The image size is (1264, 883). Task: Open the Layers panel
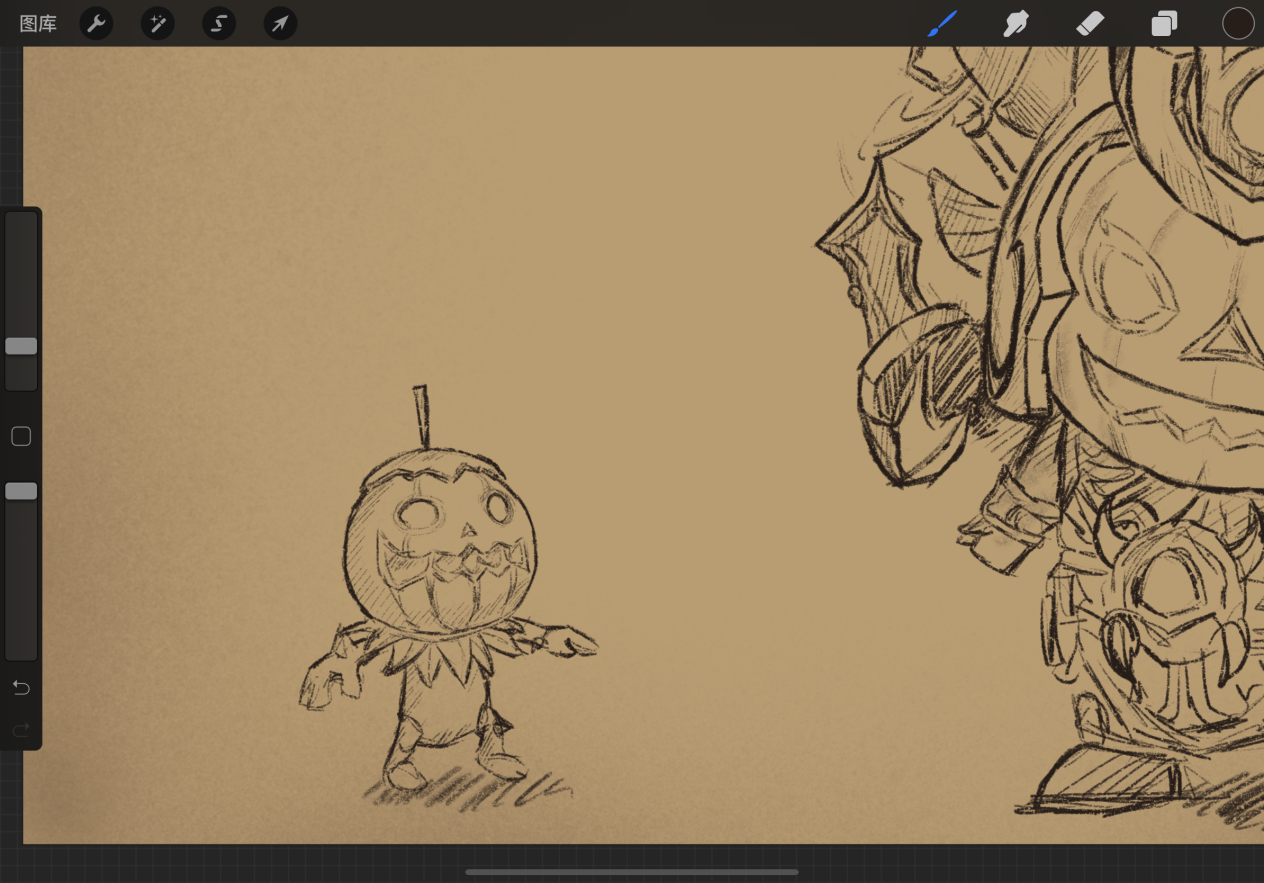point(1164,23)
